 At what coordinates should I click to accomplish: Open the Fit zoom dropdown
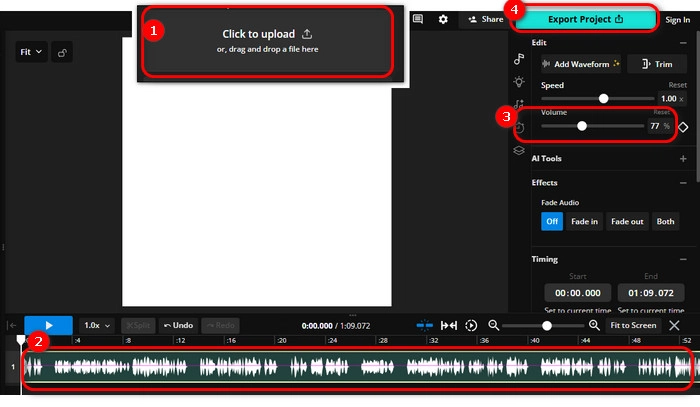(31, 52)
